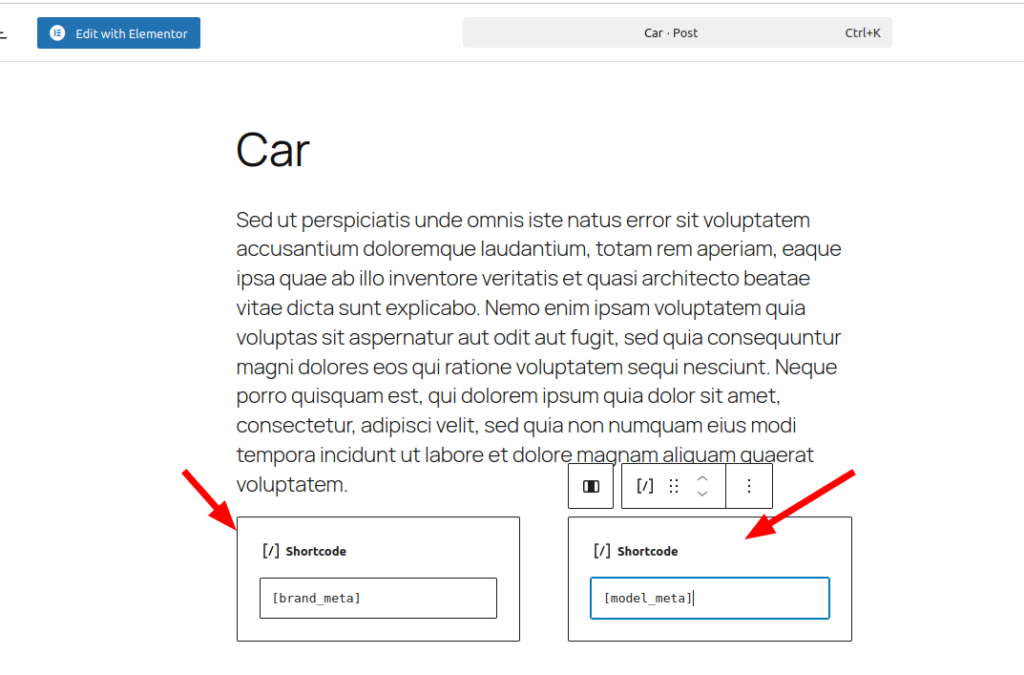Click the [brand_meta] shortcode input field
This screenshot has height=675, width=1024.
point(378,598)
